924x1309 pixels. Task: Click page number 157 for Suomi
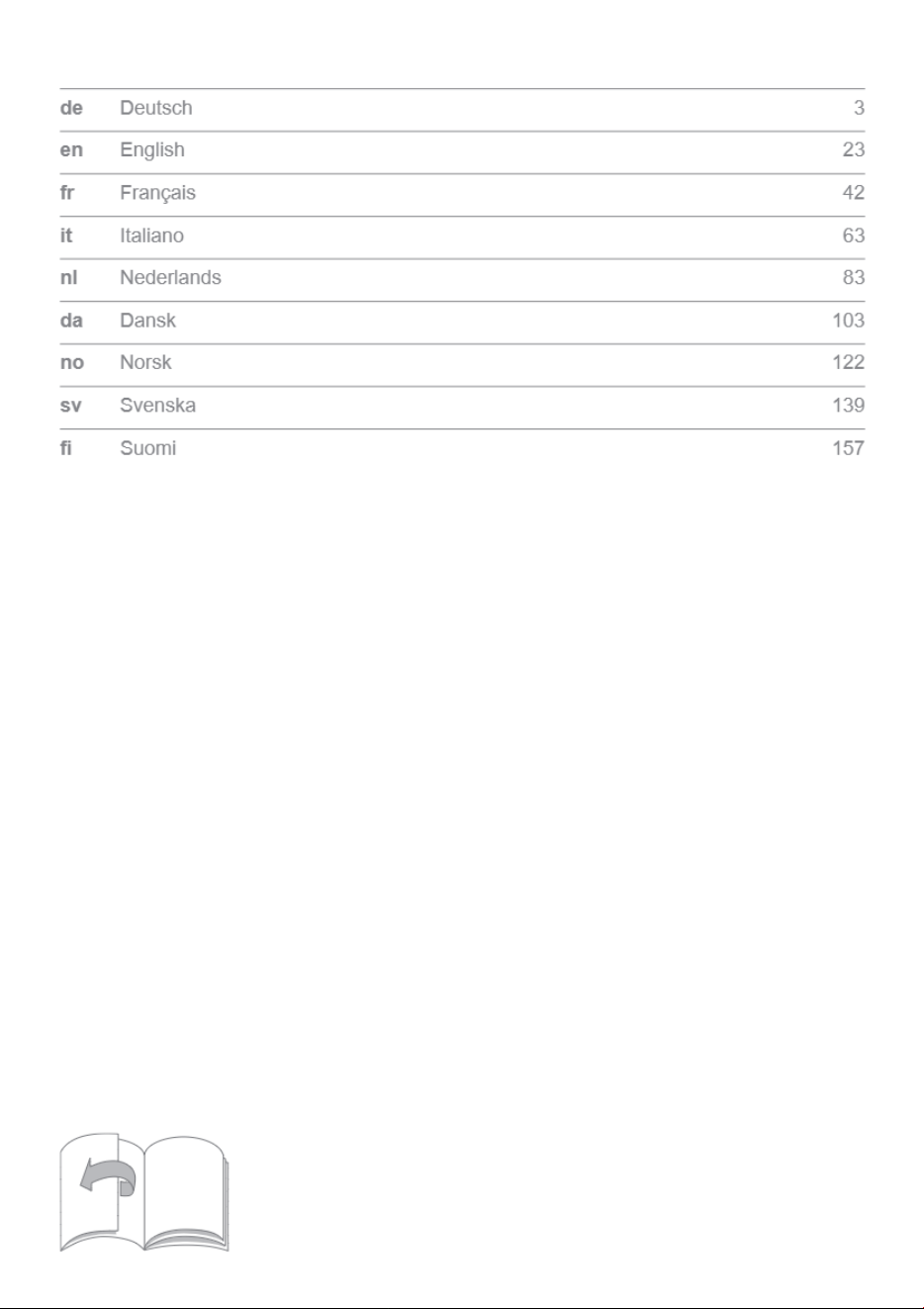849,448
